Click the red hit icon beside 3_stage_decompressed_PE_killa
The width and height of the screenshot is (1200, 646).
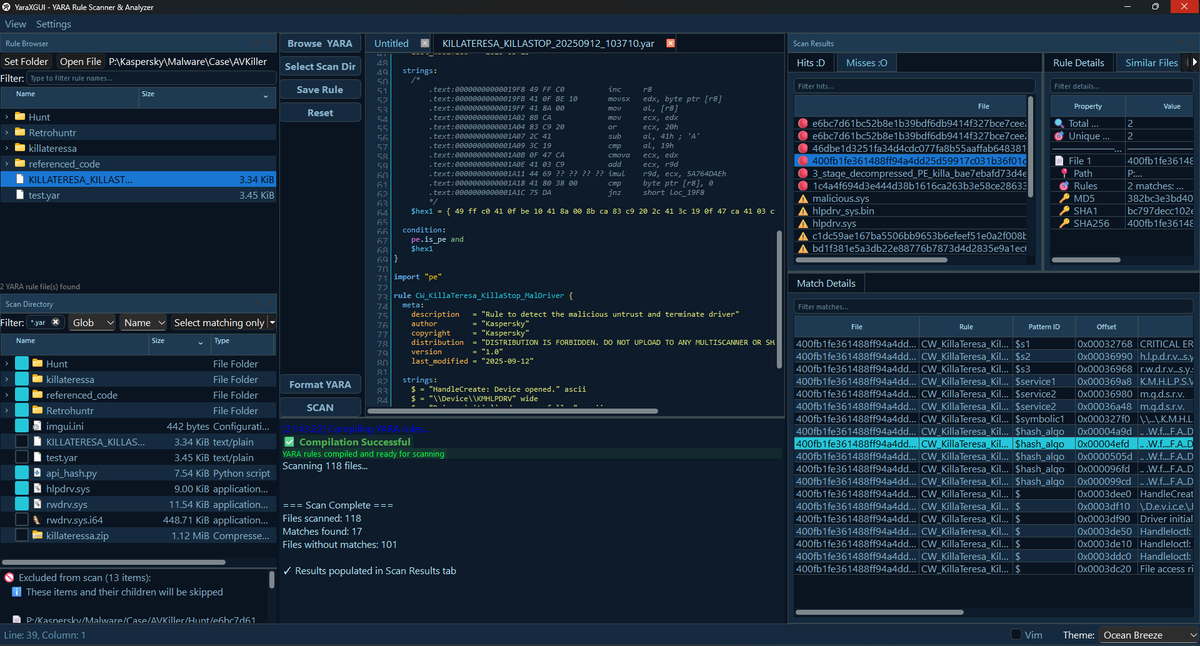pyautogui.click(x=803, y=173)
